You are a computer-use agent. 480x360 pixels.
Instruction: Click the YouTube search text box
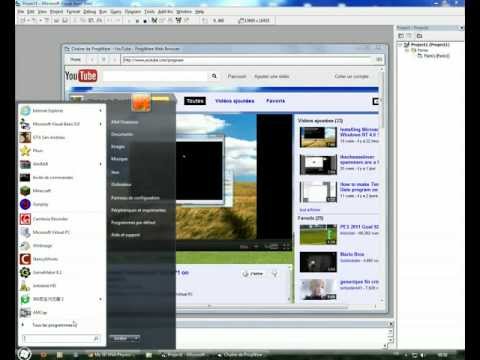point(155,76)
